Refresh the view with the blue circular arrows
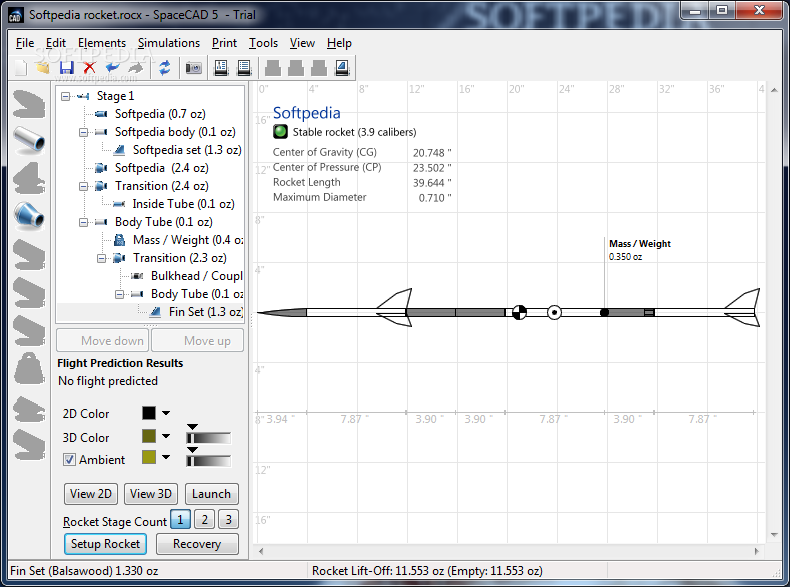 pos(165,68)
